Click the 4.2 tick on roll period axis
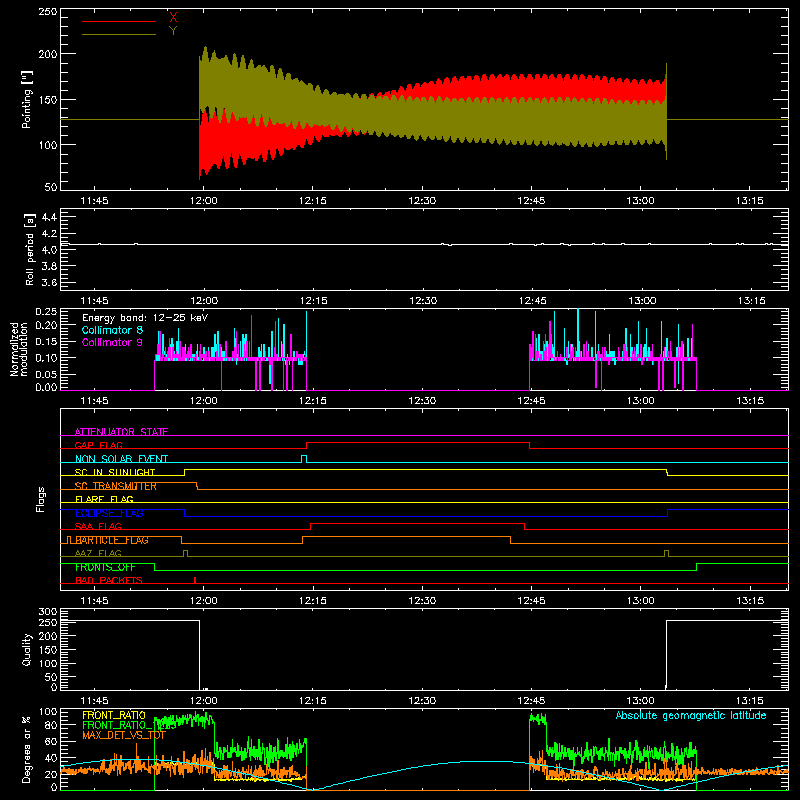This screenshot has height=800, width=800. [49, 234]
